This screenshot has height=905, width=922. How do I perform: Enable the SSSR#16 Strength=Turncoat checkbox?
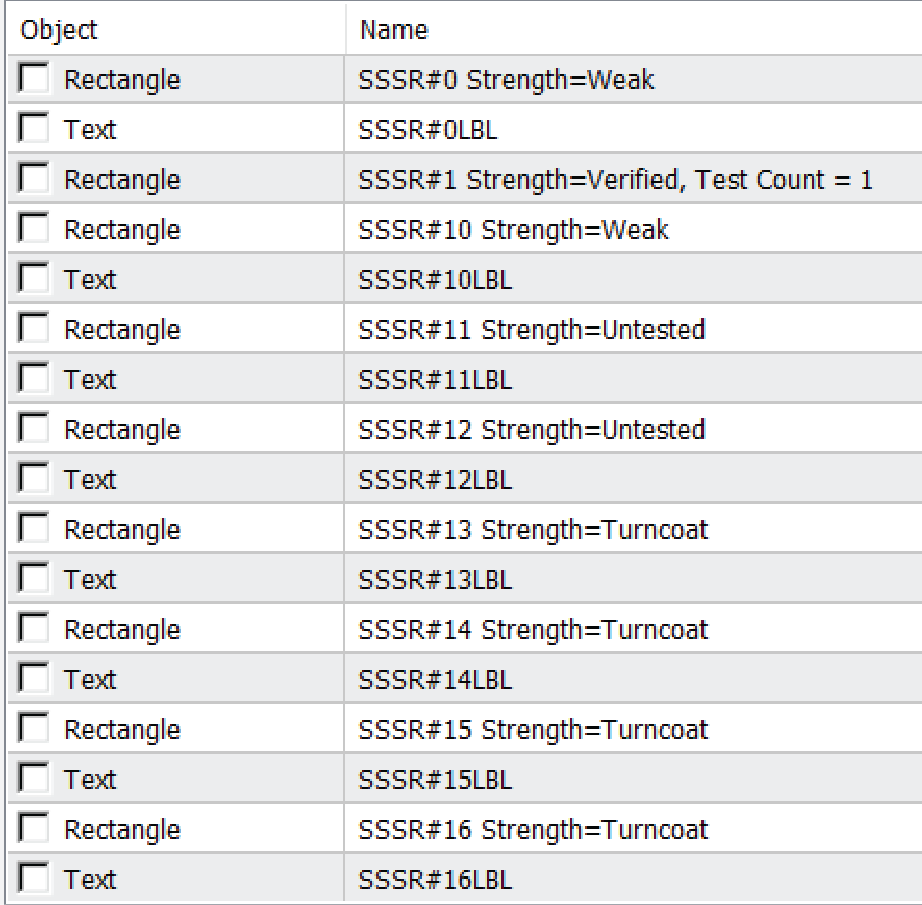pos(34,828)
